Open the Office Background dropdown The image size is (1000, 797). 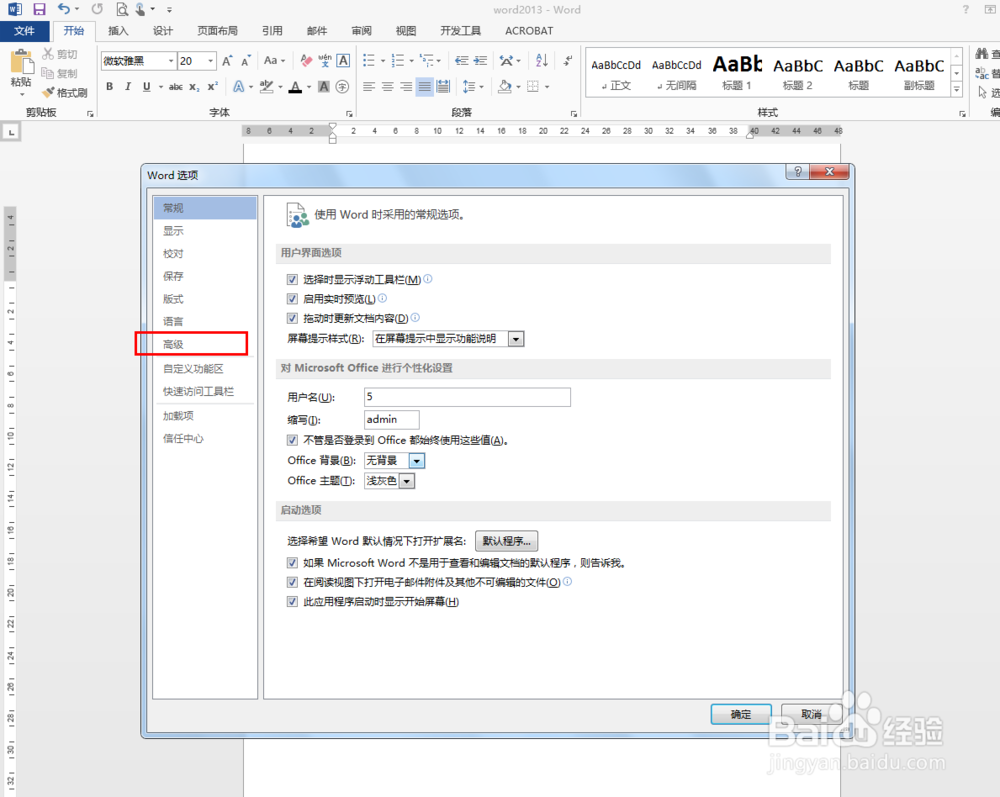point(416,460)
